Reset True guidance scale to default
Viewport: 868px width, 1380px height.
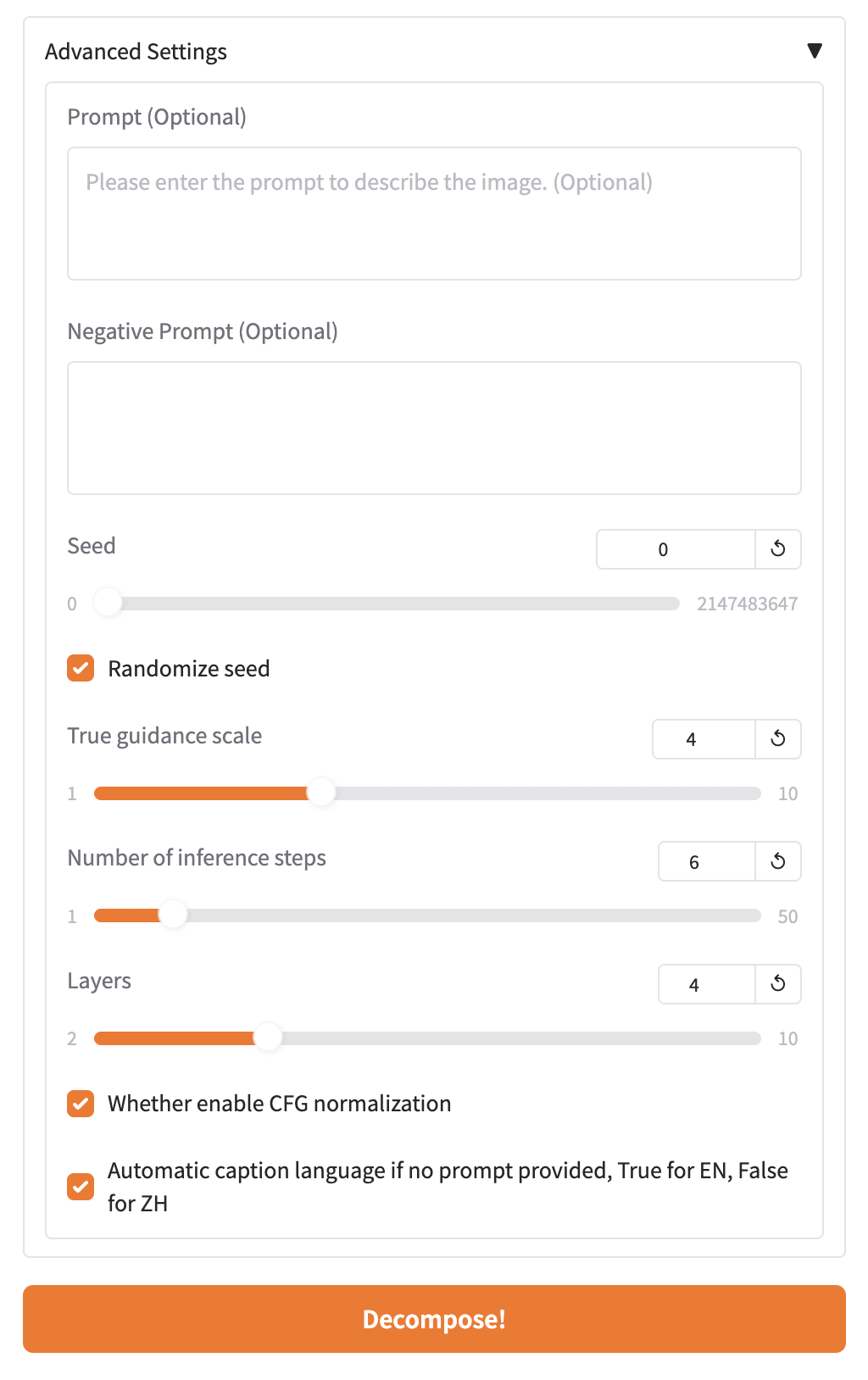777,739
